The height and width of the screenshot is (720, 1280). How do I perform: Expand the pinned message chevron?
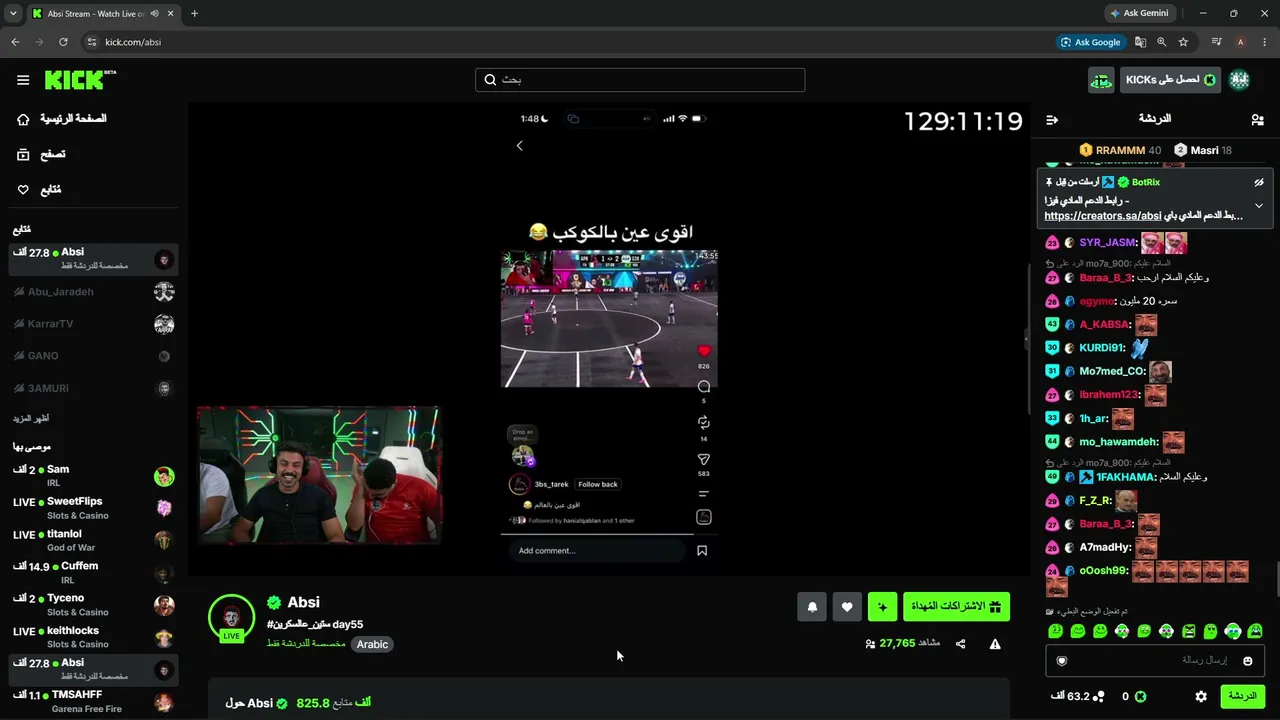[1259, 206]
